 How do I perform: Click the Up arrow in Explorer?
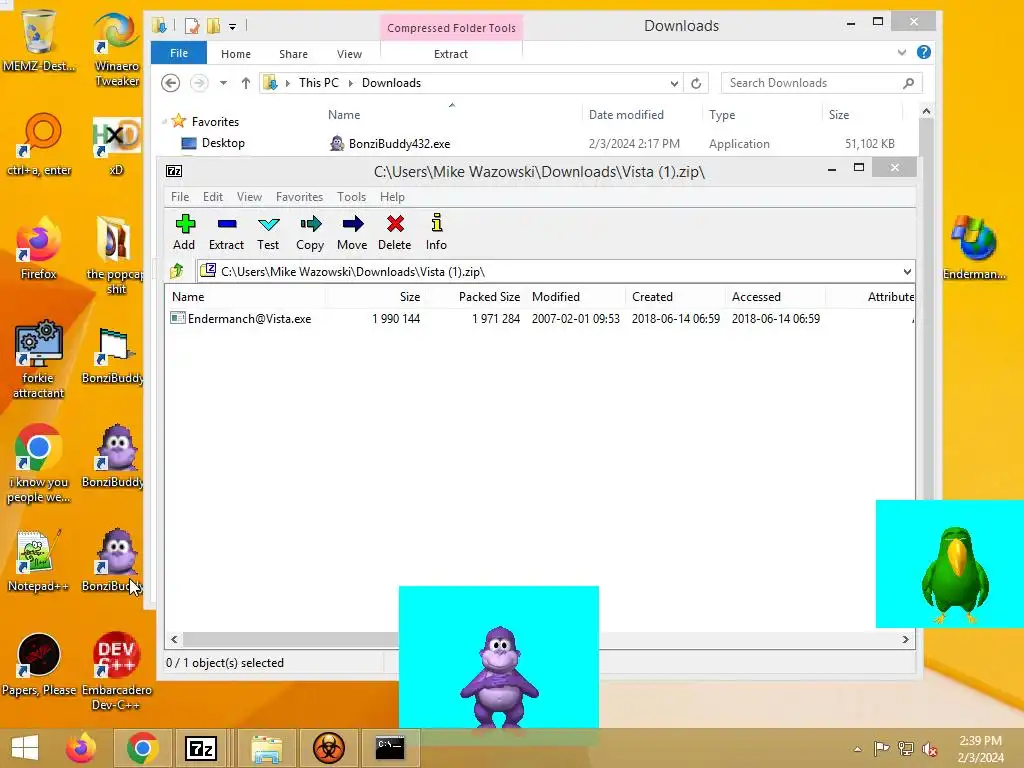tap(246, 83)
